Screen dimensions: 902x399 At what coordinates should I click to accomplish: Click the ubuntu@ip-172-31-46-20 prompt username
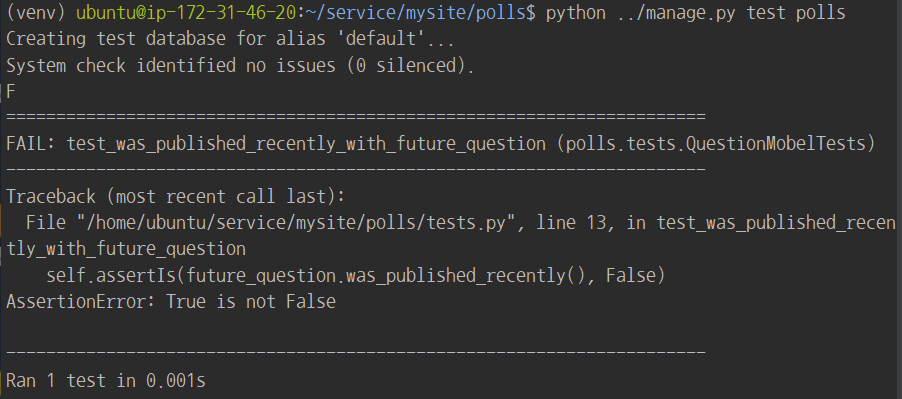187,13
